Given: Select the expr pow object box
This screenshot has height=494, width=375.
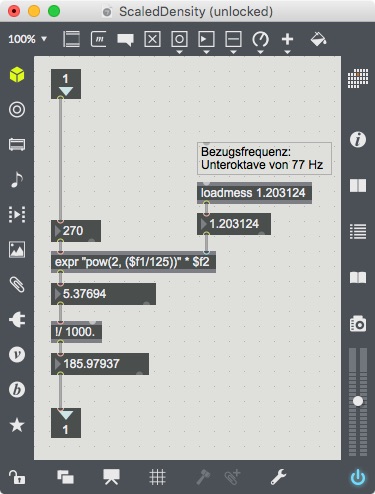Looking at the screenshot, I should pyautogui.click(x=133, y=262).
